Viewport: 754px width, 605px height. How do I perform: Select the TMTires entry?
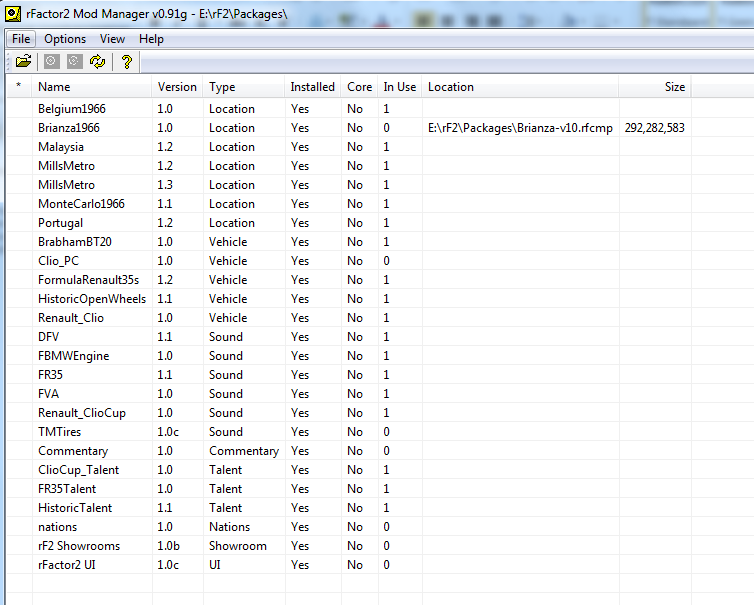tap(60, 432)
